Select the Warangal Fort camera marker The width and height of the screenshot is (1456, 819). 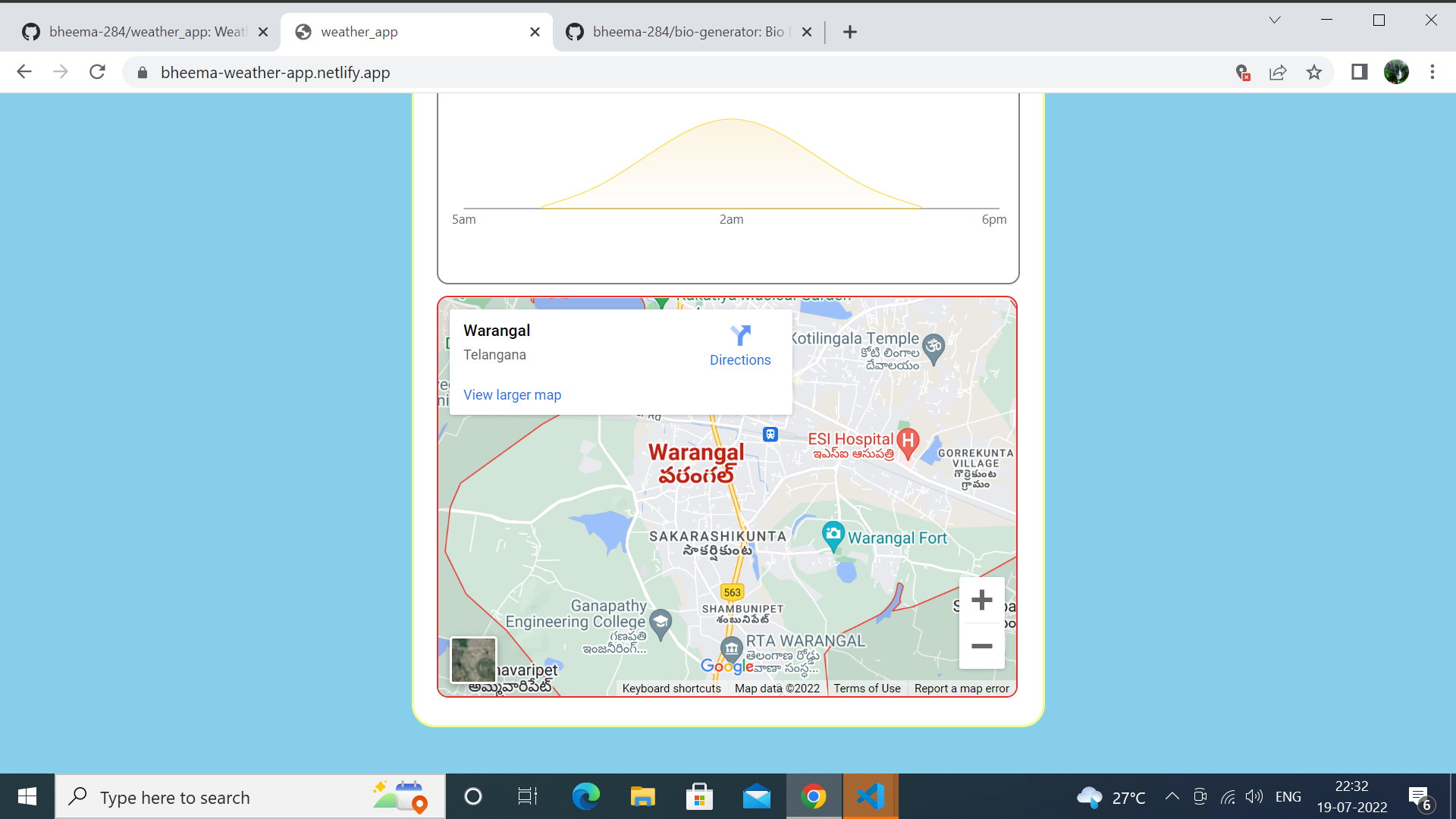(x=833, y=536)
